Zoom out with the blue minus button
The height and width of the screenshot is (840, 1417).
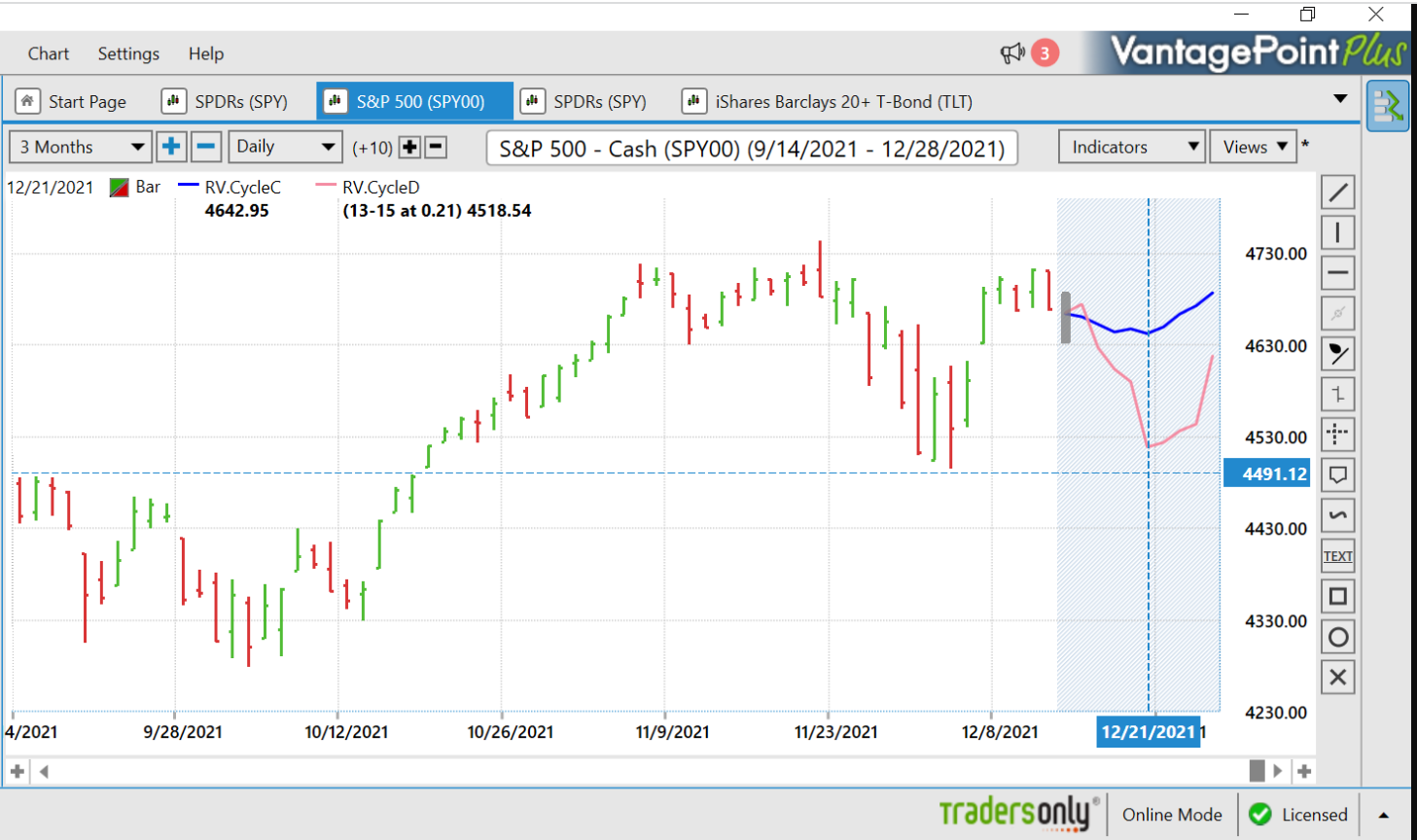206,147
